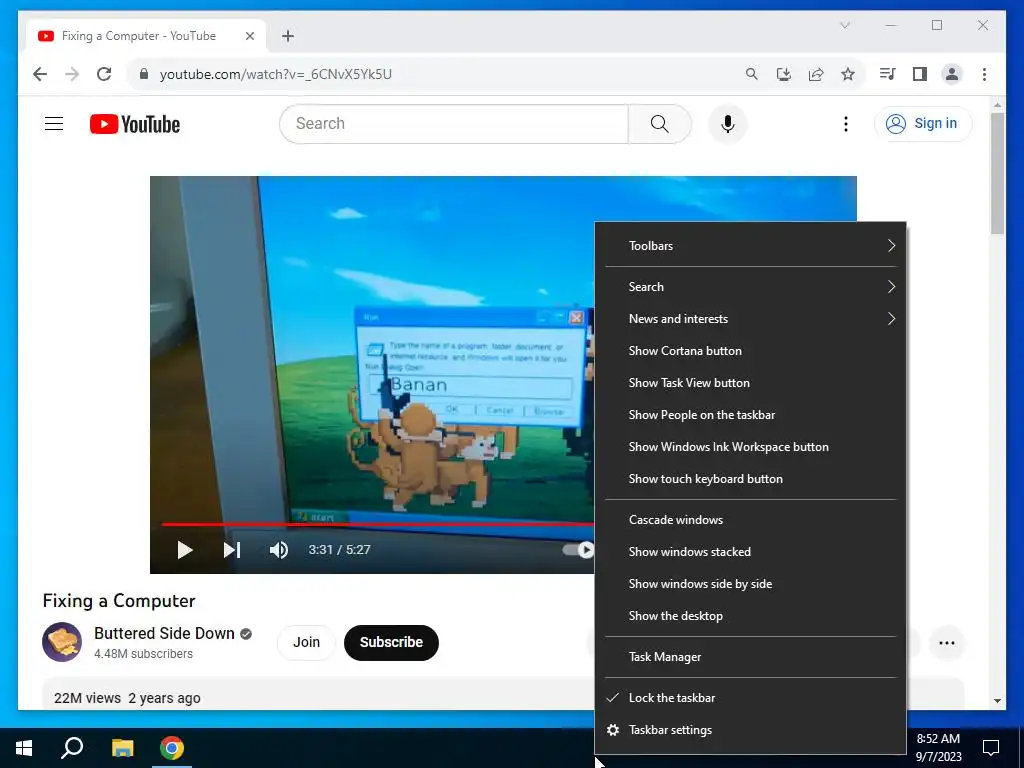1024x768 pixels.
Task: Toggle Show People on the taskbar
Action: tap(750, 415)
